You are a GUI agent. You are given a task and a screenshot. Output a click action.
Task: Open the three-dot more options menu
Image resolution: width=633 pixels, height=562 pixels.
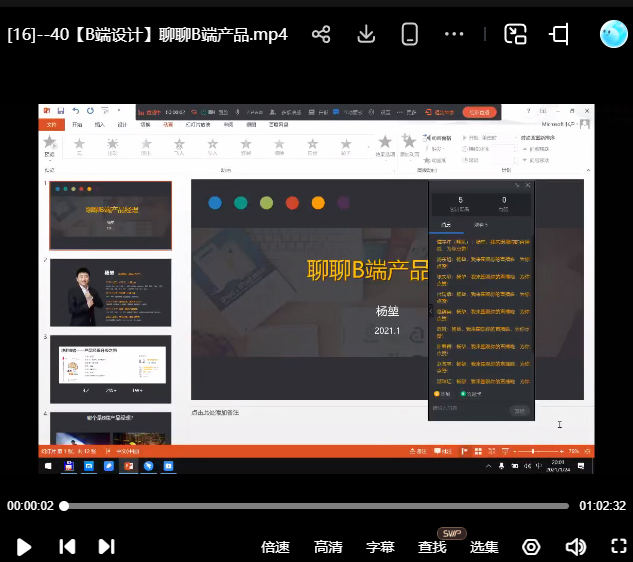454,34
